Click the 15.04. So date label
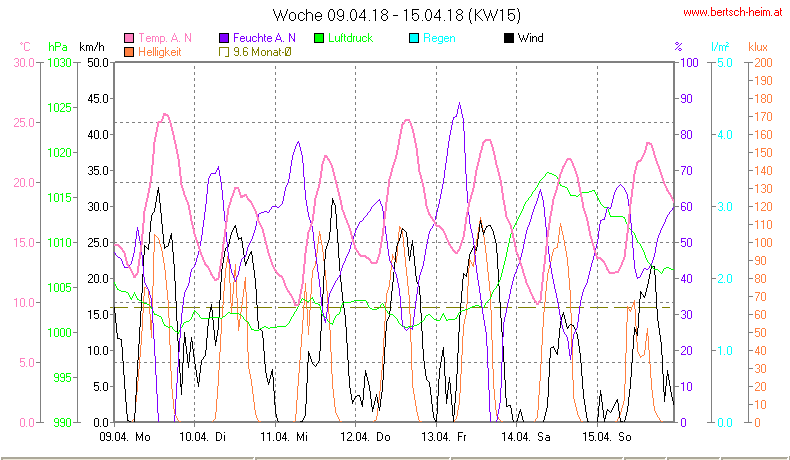Screen dimensions: 790x460 click(607, 437)
